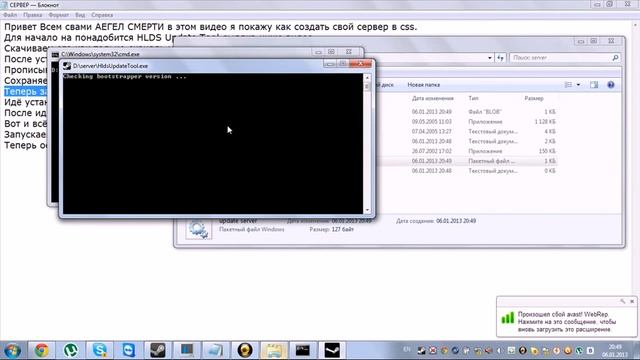The height and width of the screenshot is (360, 640).
Task: Launch Google Chrome from the taskbar
Action: [x=41, y=350]
